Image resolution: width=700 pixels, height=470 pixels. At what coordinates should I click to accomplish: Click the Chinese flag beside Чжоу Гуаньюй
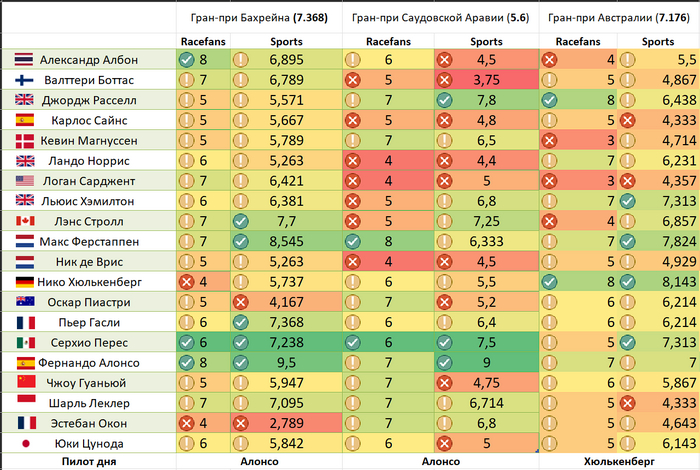point(24,383)
